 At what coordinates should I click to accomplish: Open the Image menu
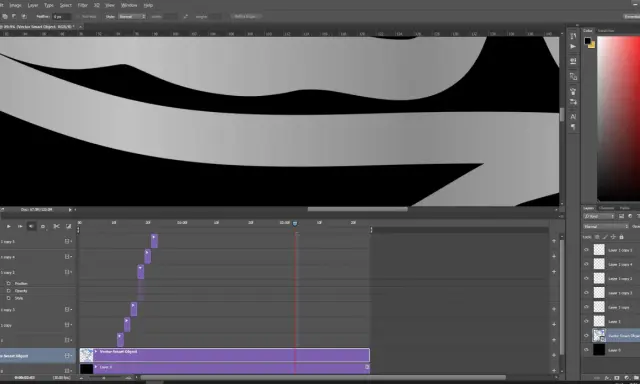pos(15,5)
